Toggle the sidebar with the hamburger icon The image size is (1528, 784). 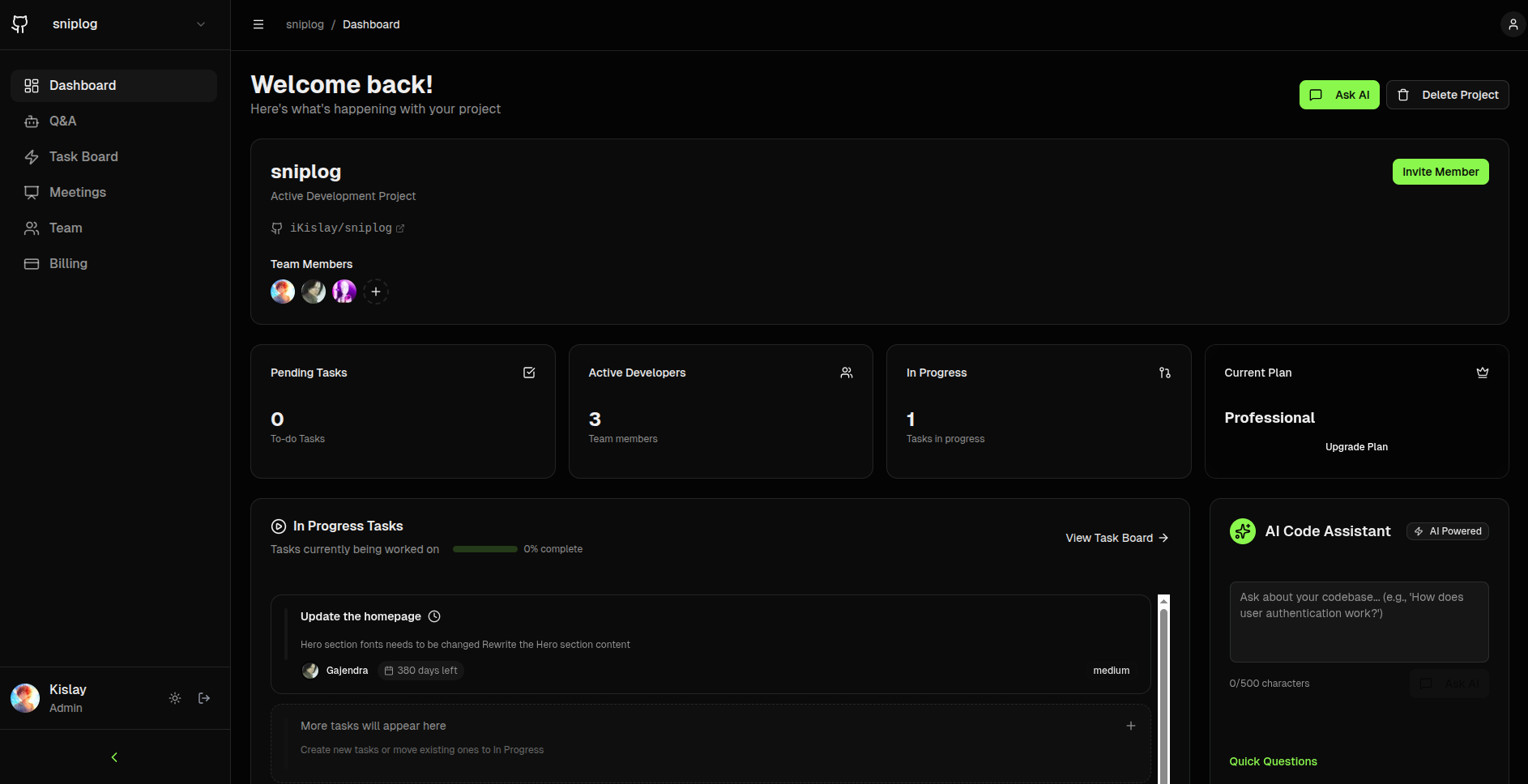(x=258, y=24)
